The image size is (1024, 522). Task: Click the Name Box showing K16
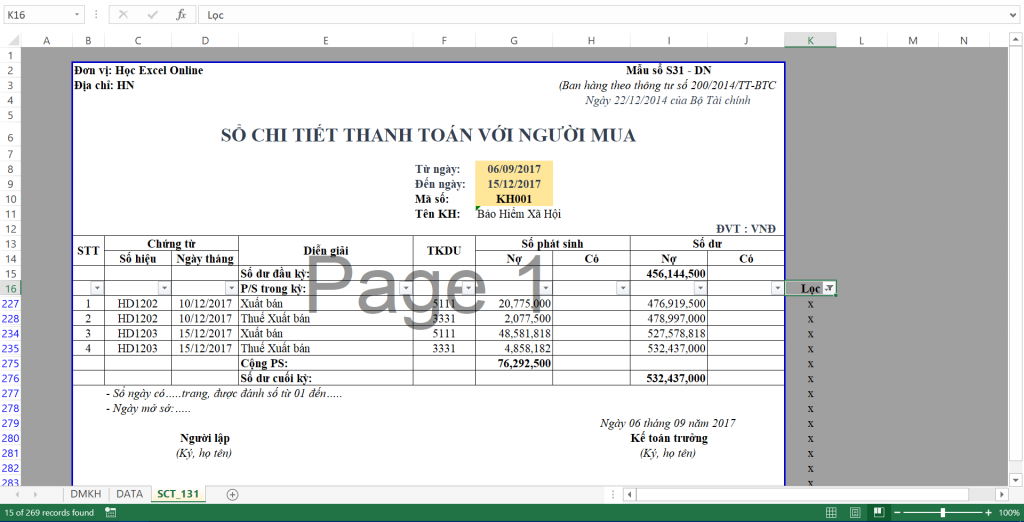39,14
